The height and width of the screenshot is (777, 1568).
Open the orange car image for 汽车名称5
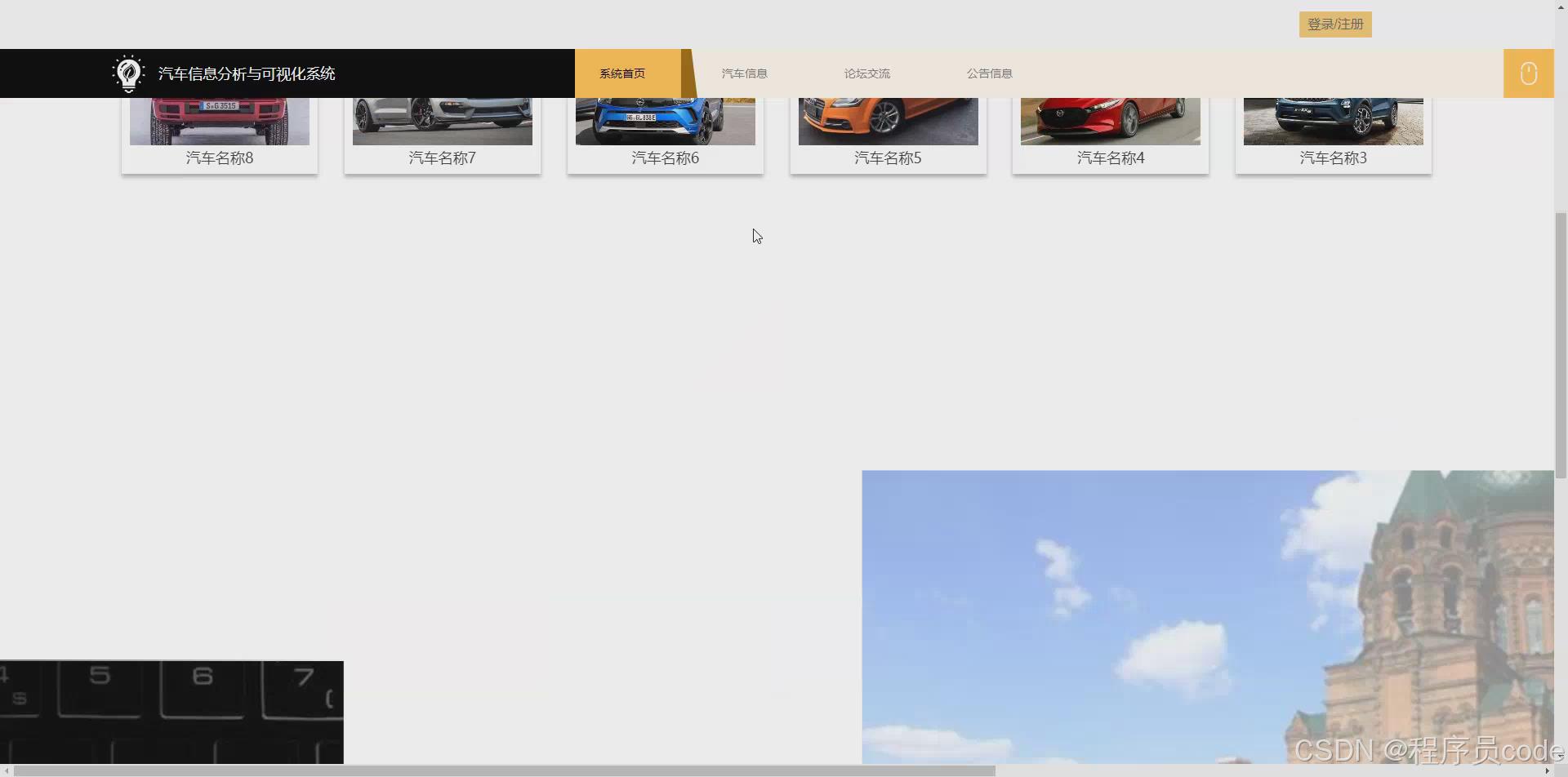pos(889,122)
